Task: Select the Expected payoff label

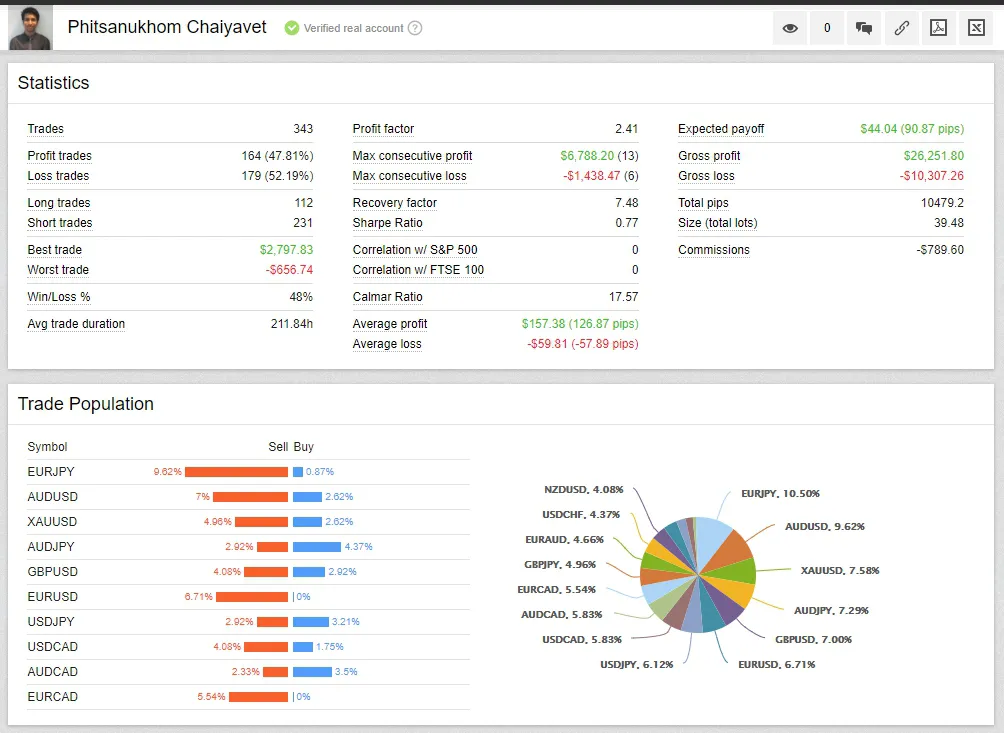Action: tap(721, 129)
